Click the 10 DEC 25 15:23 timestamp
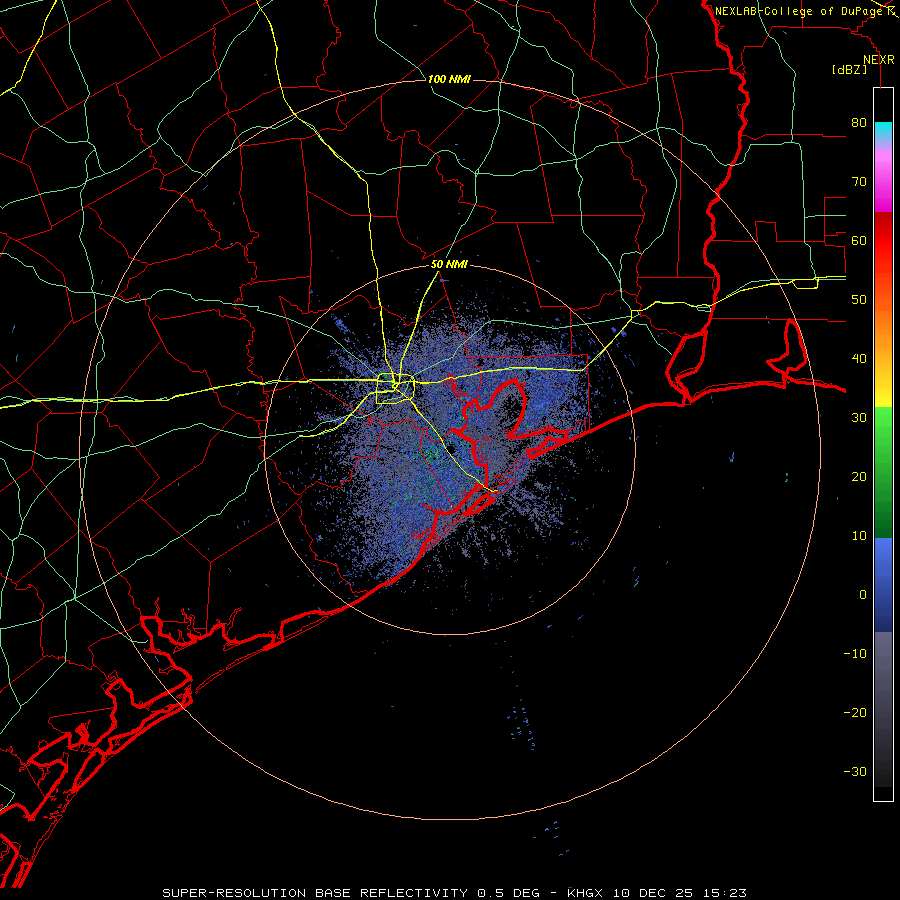Viewport: 900px width, 900px height. click(x=680, y=893)
